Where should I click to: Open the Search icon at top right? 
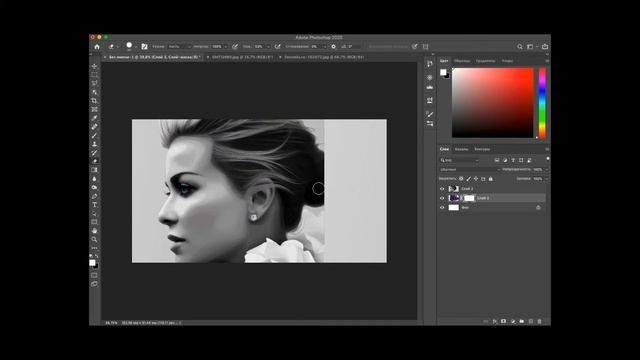520,47
